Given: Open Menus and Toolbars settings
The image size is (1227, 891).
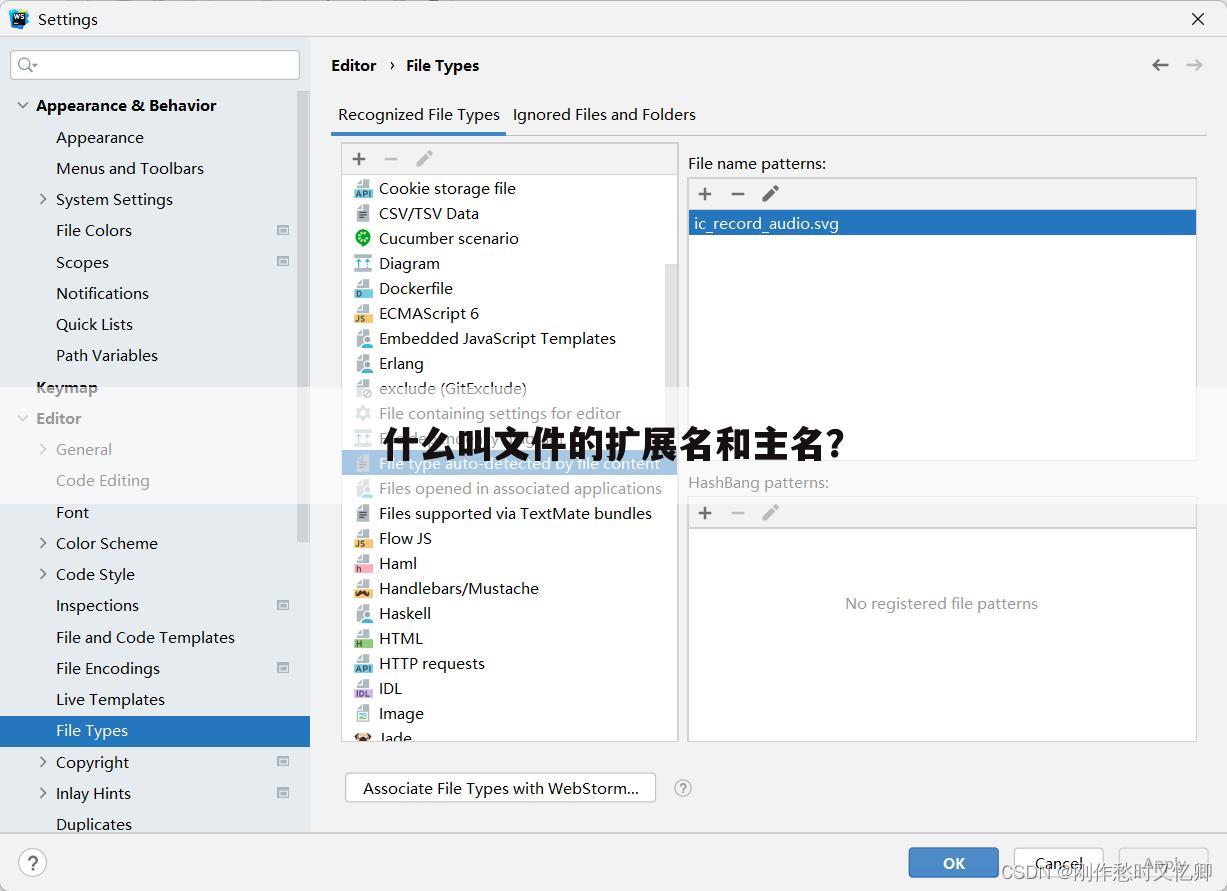Looking at the screenshot, I should (130, 168).
